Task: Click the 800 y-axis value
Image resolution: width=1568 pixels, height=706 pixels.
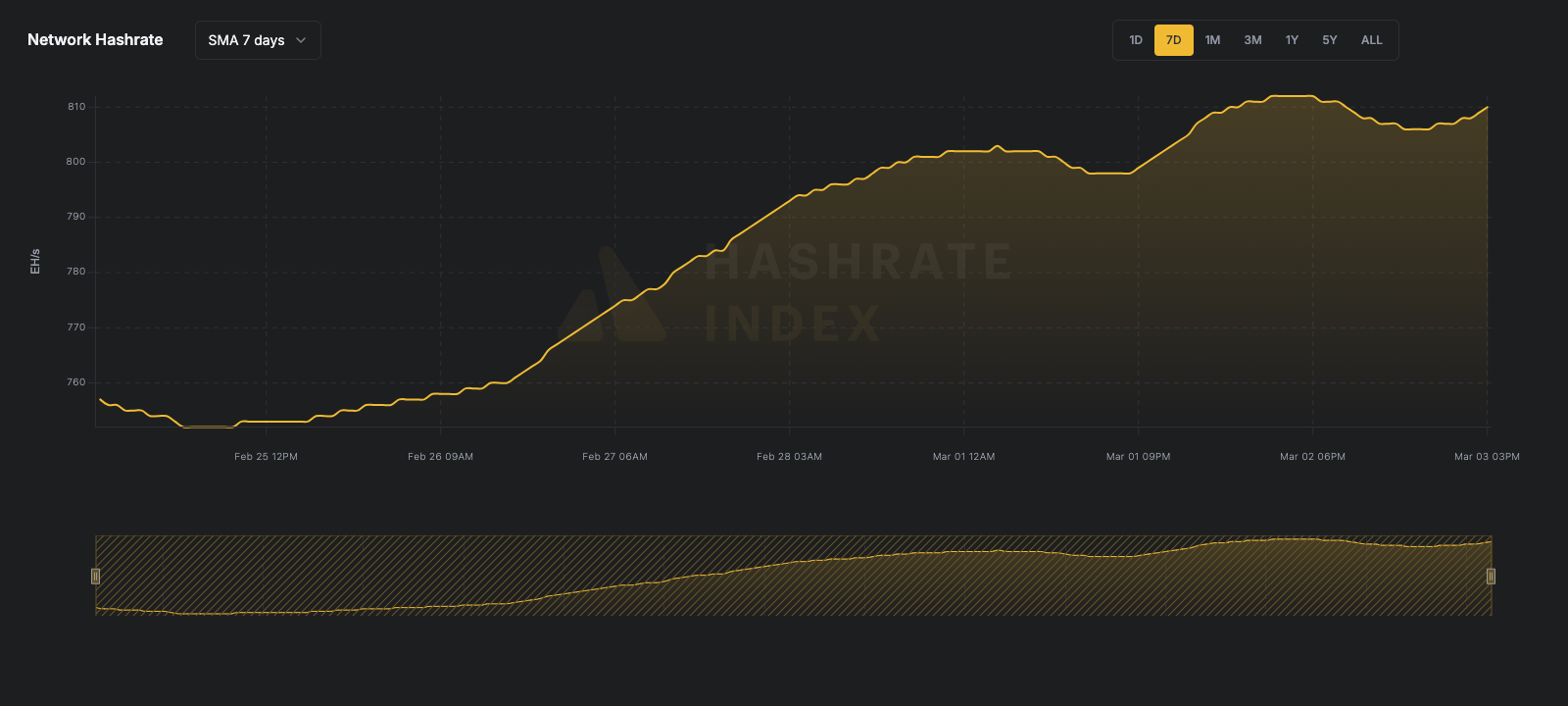Action: tap(76, 162)
